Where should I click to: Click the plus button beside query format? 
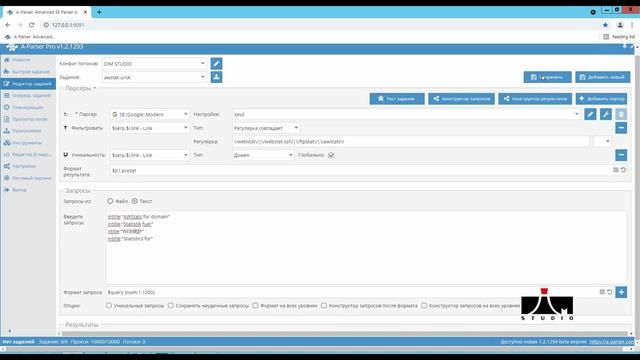[x=621, y=292]
